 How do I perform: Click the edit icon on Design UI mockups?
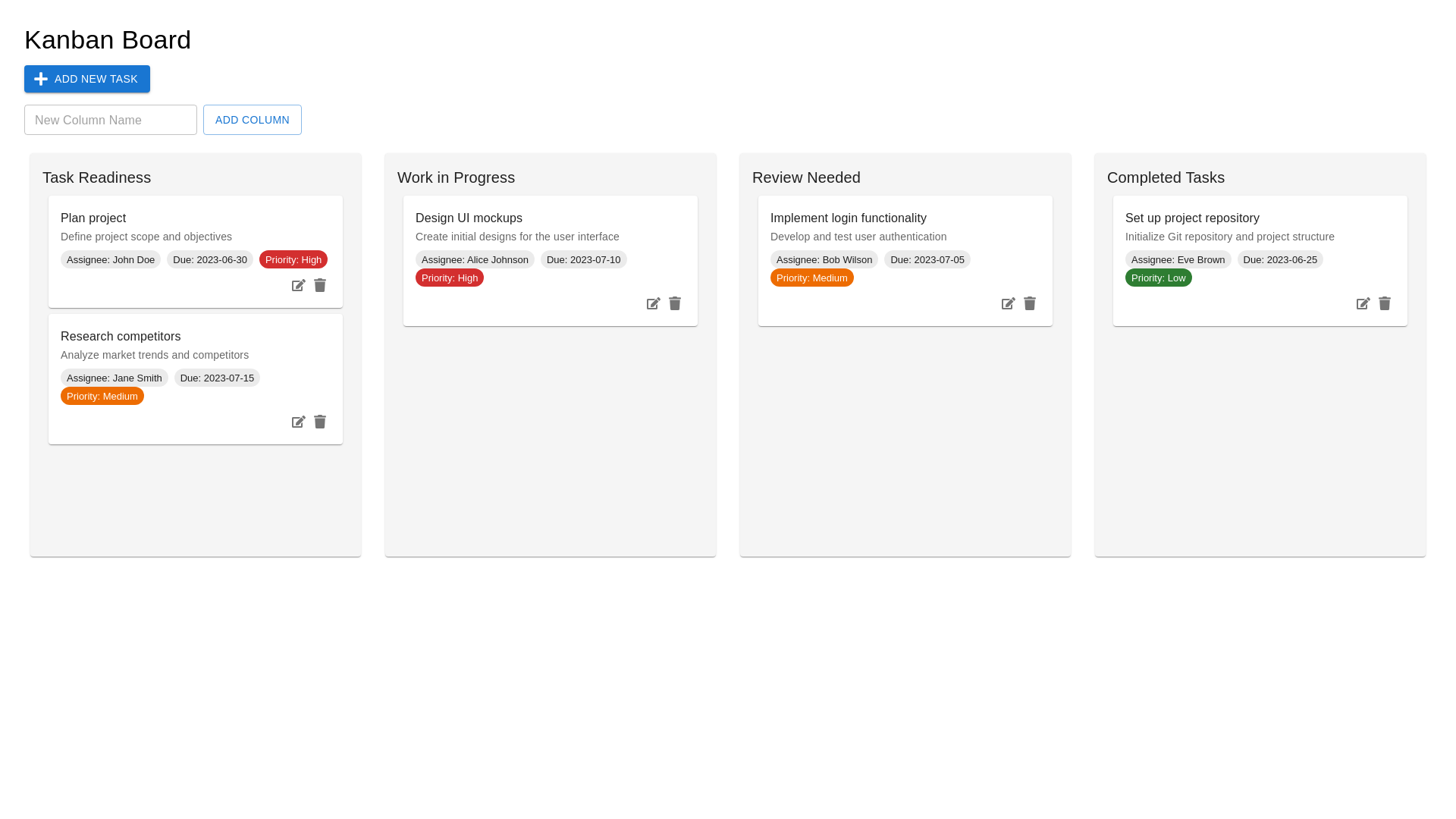point(653,303)
